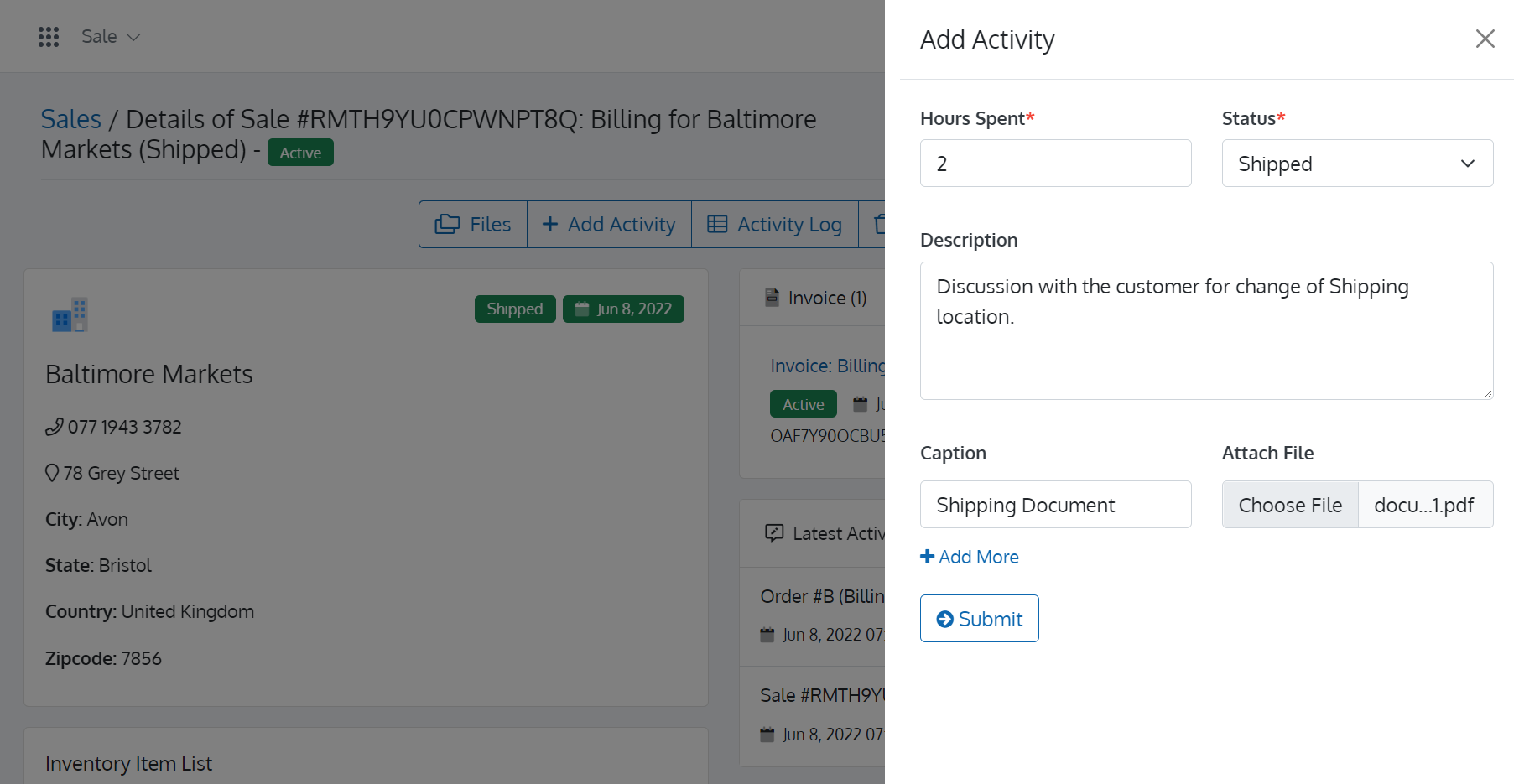
Task: Click the company building icon
Action: coord(70,315)
